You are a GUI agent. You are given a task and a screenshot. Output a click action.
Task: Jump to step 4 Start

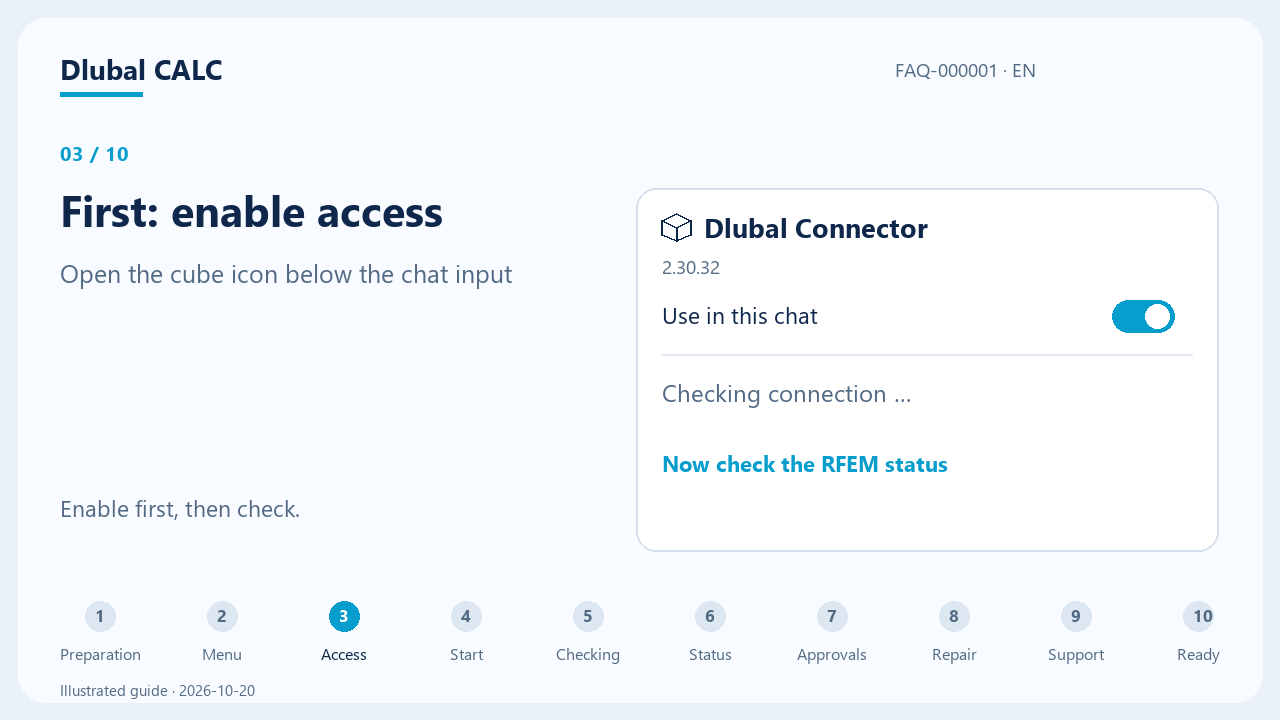tap(466, 634)
